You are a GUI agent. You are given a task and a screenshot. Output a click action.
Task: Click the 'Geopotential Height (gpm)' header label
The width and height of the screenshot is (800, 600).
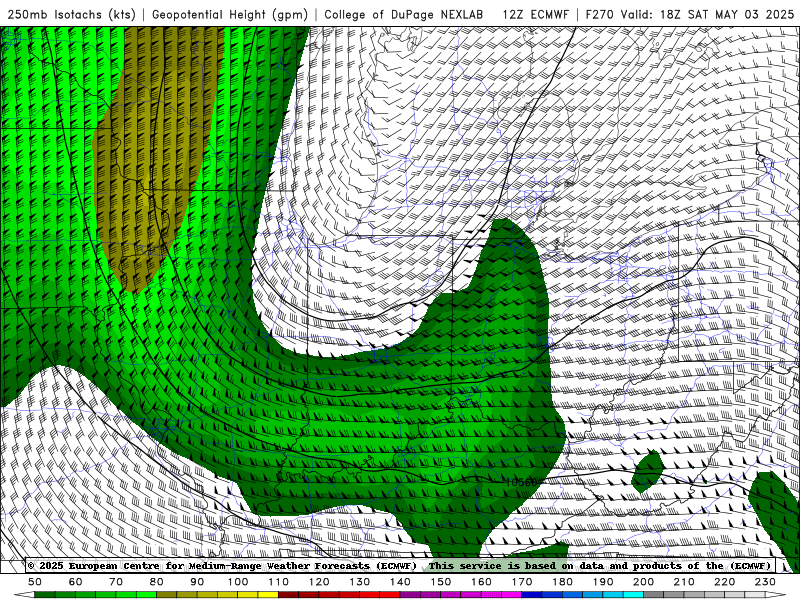(x=230, y=14)
